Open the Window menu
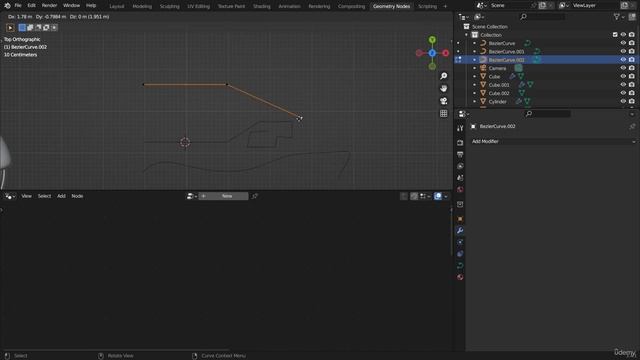This screenshot has width=640, height=360. (71, 6)
